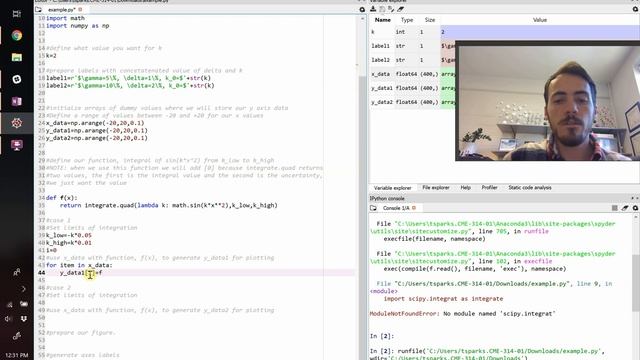640x360 pixels.
Task: Stop the current console command
Action: [x=615, y=208]
